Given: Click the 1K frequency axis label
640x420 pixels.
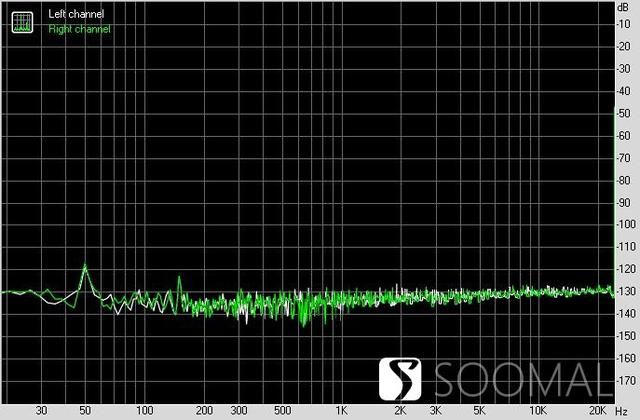Looking at the screenshot, I should coord(342,411).
